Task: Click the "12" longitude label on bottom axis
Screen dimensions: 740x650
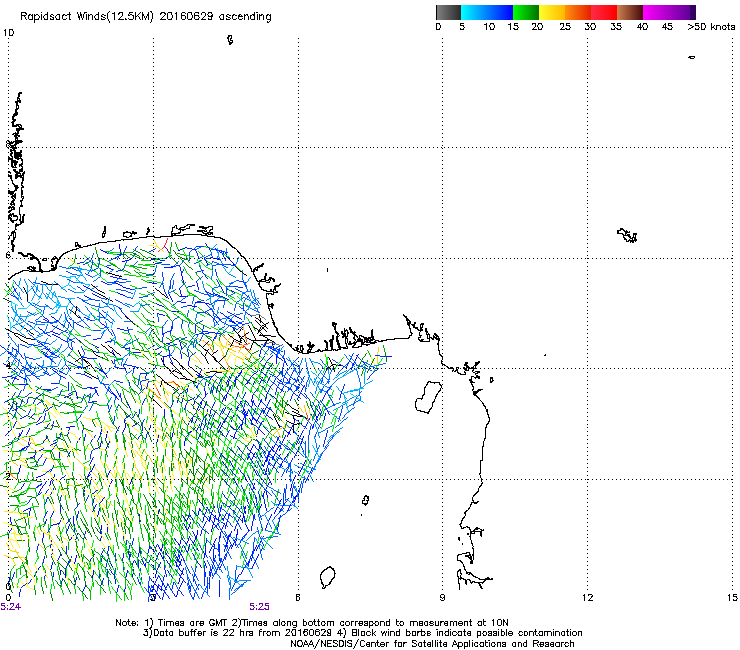Action: click(x=587, y=598)
